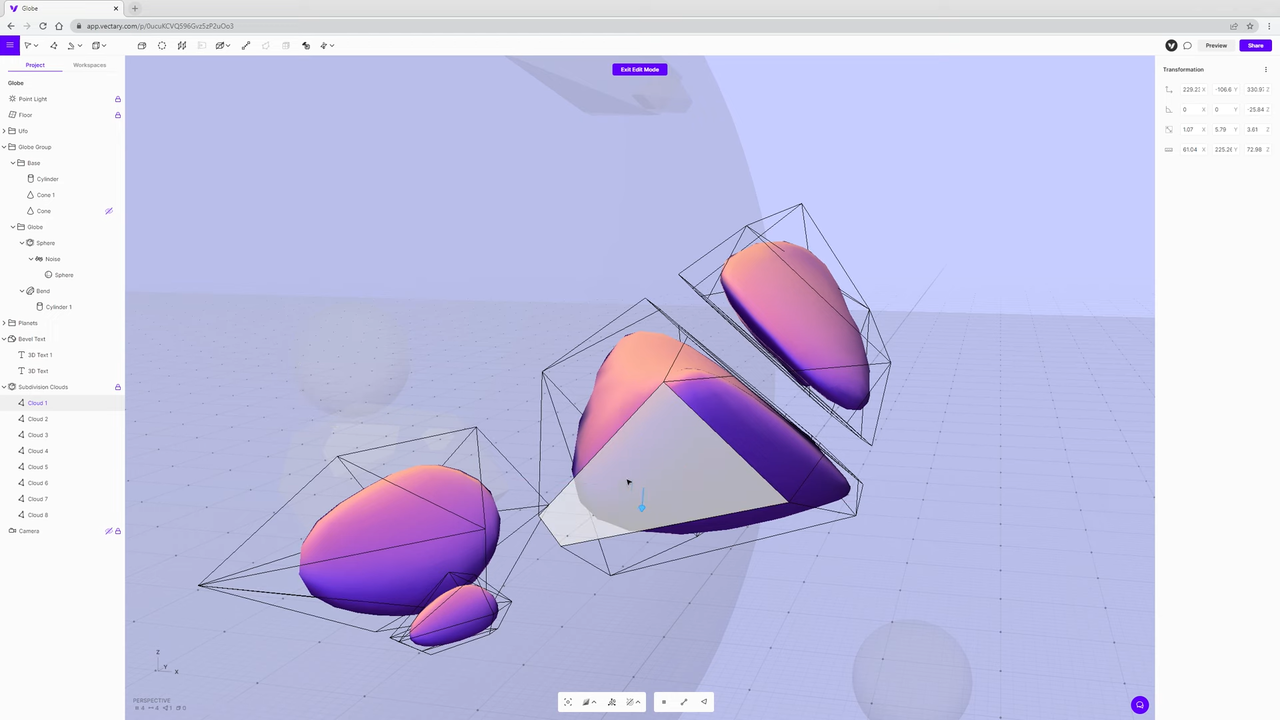Open the purple hamburger main menu
This screenshot has height=720, width=1280.
[10, 45]
